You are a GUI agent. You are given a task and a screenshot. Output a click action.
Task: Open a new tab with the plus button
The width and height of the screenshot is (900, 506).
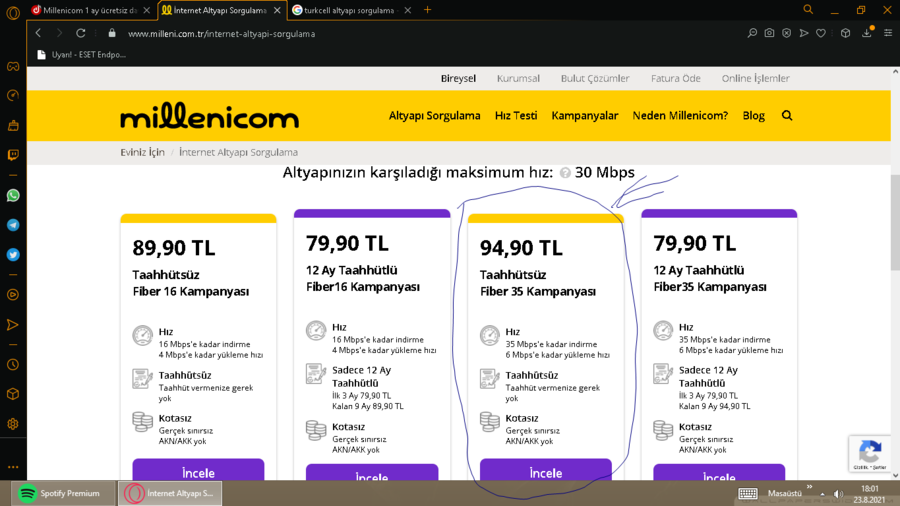point(427,10)
